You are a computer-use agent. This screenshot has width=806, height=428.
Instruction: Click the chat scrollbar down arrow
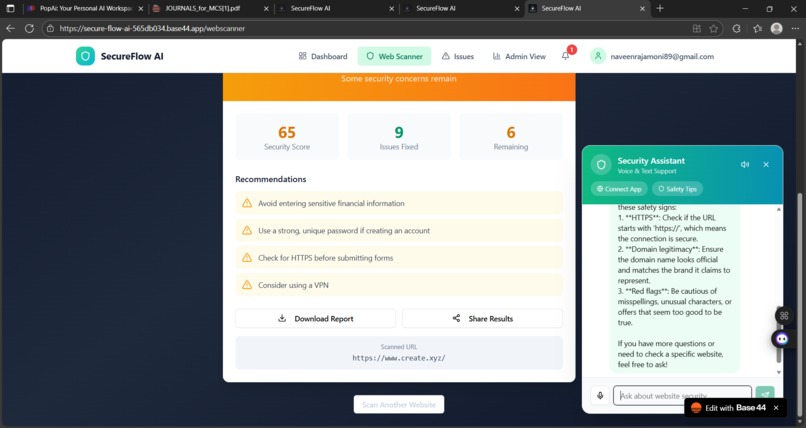[x=779, y=372]
